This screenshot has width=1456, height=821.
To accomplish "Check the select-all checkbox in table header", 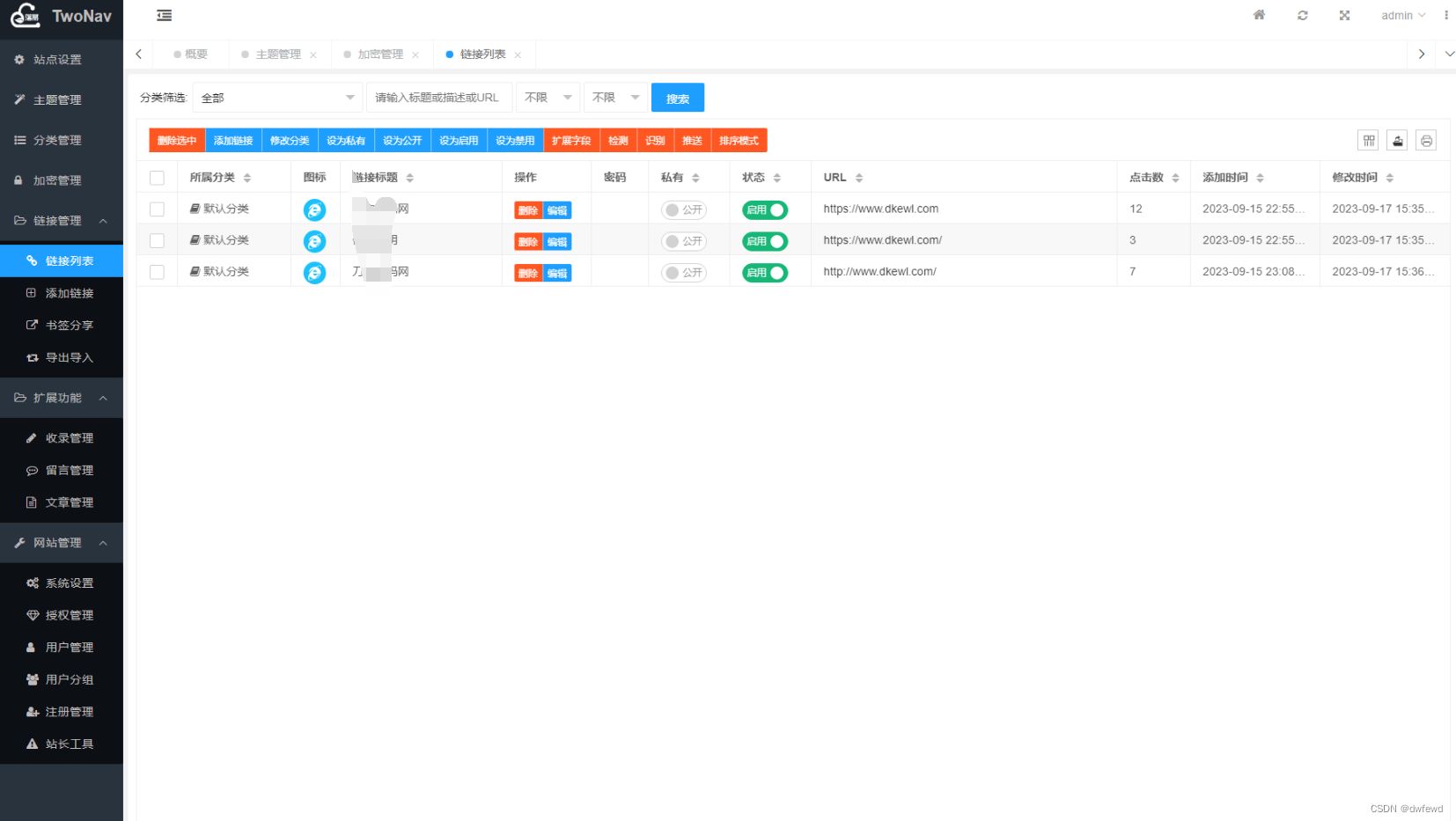I will [x=157, y=178].
